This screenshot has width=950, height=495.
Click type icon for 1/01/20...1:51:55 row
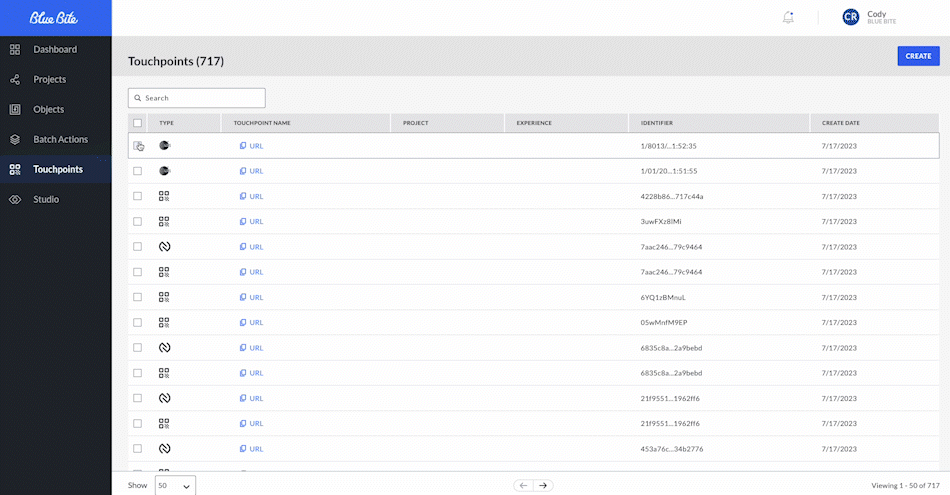165,171
